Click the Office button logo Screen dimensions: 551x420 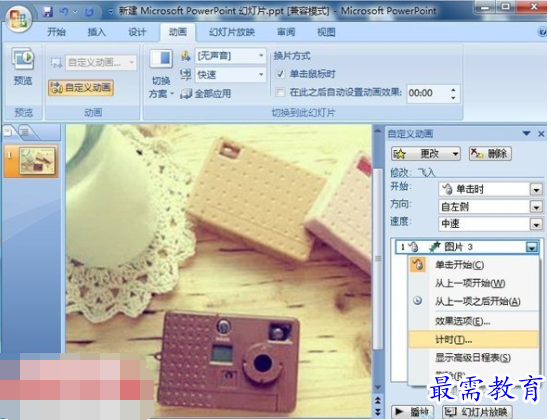tap(19, 19)
